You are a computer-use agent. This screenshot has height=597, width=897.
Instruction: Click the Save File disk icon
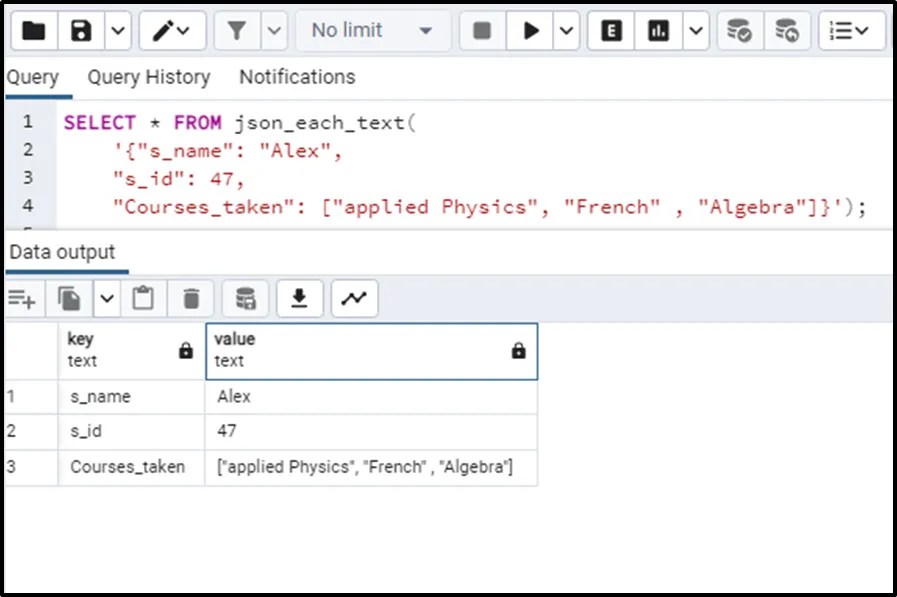(x=82, y=31)
